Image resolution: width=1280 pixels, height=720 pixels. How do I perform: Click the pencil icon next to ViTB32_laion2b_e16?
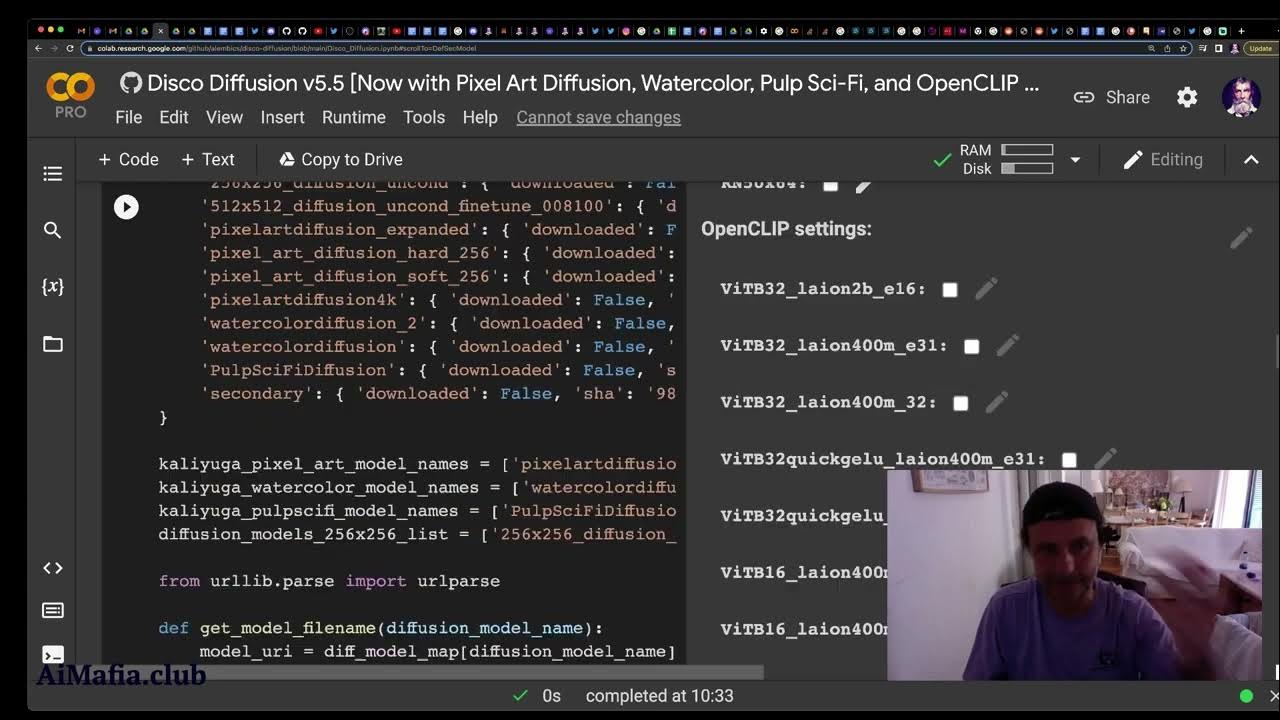point(986,289)
